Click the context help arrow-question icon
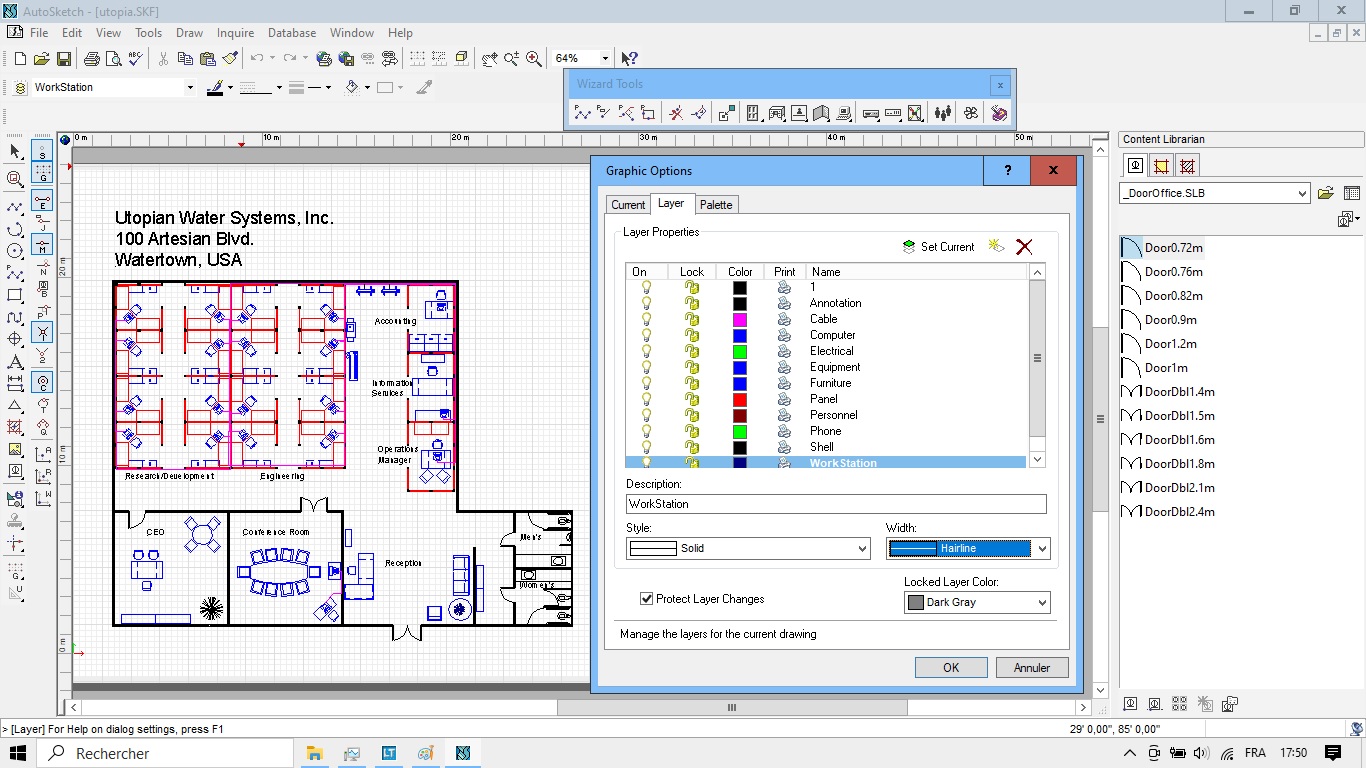Image resolution: width=1366 pixels, height=768 pixels. click(629, 59)
